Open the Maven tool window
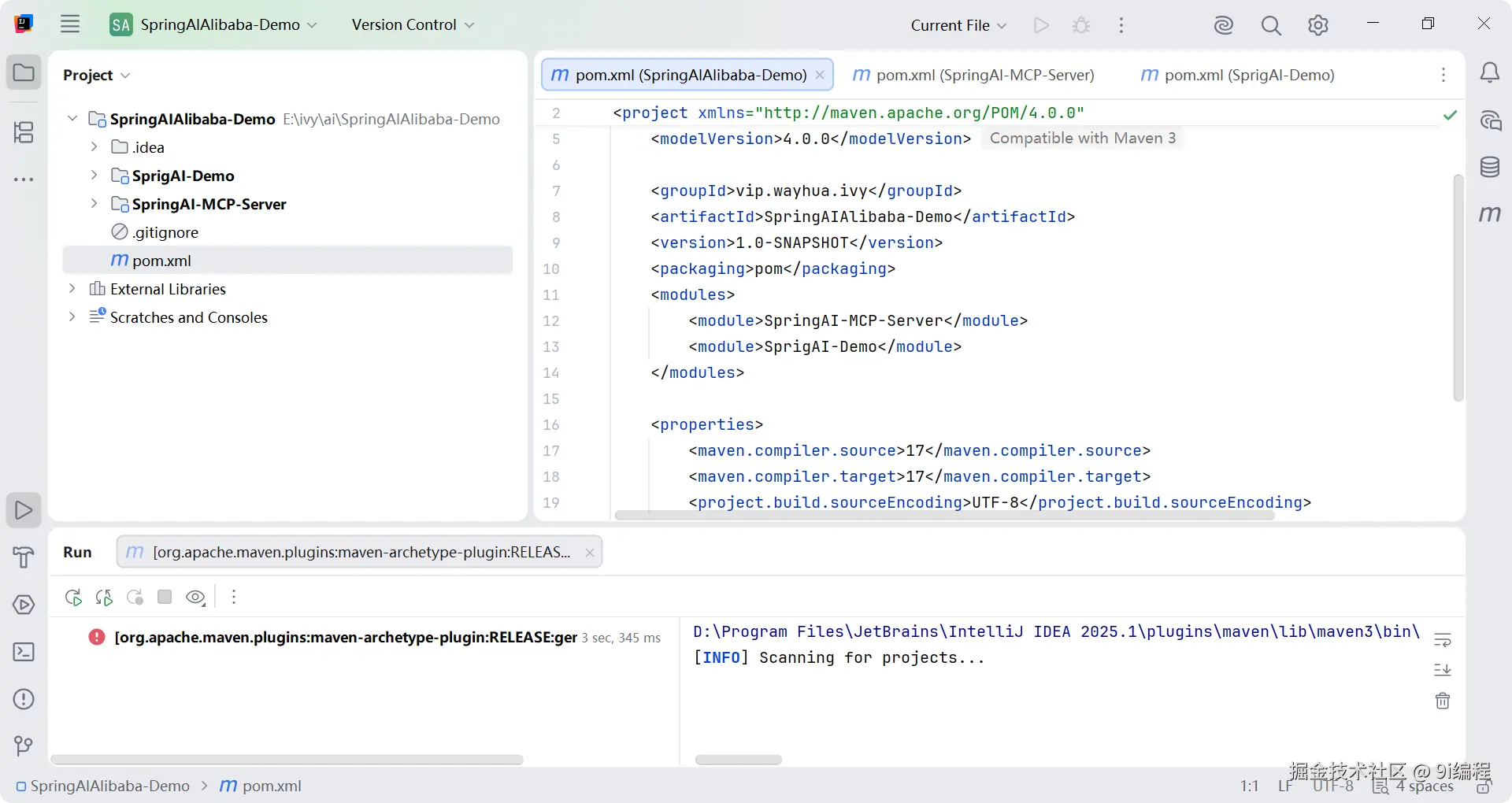1512x803 pixels. click(1489, 214)
